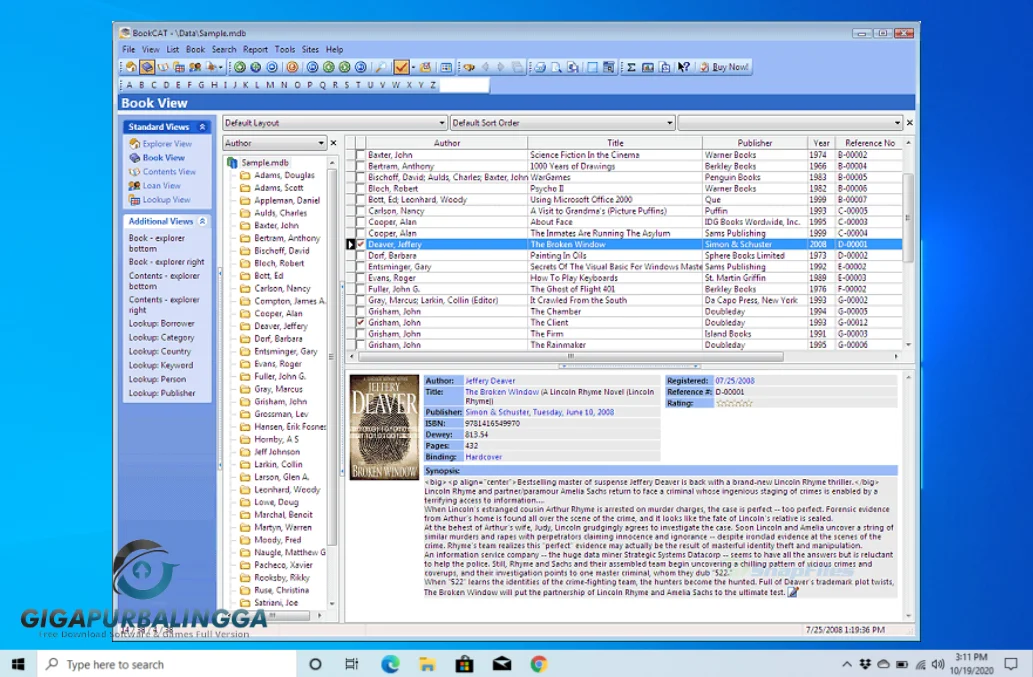Image resolution: width=1033 pixels, height=677 pixels.
Task: Go to next record in toolbar
Action: [345, 67]
